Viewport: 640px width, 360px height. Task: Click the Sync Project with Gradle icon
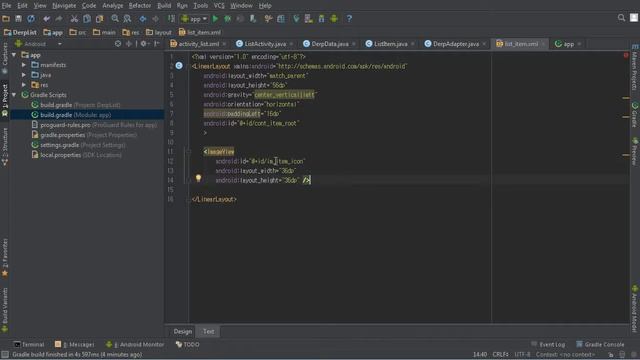pyautogui.click(x=296, y=19)
